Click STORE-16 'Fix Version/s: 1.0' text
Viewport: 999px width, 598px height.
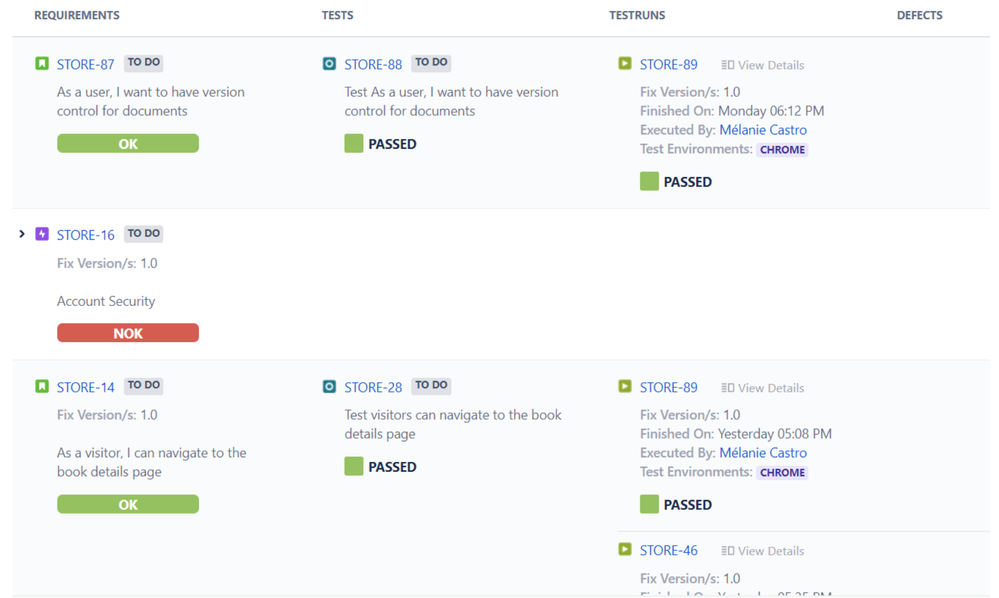107,263
